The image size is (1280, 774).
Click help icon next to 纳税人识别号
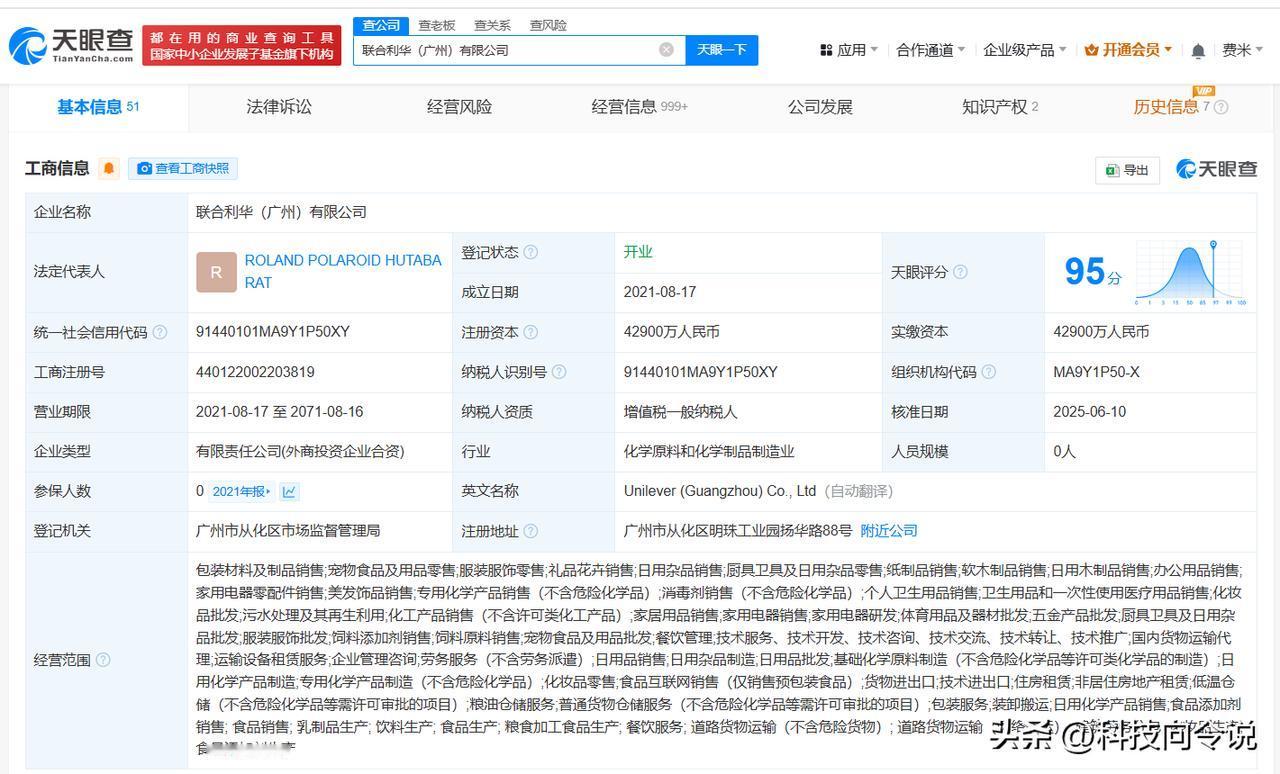(x=559, y=372)
